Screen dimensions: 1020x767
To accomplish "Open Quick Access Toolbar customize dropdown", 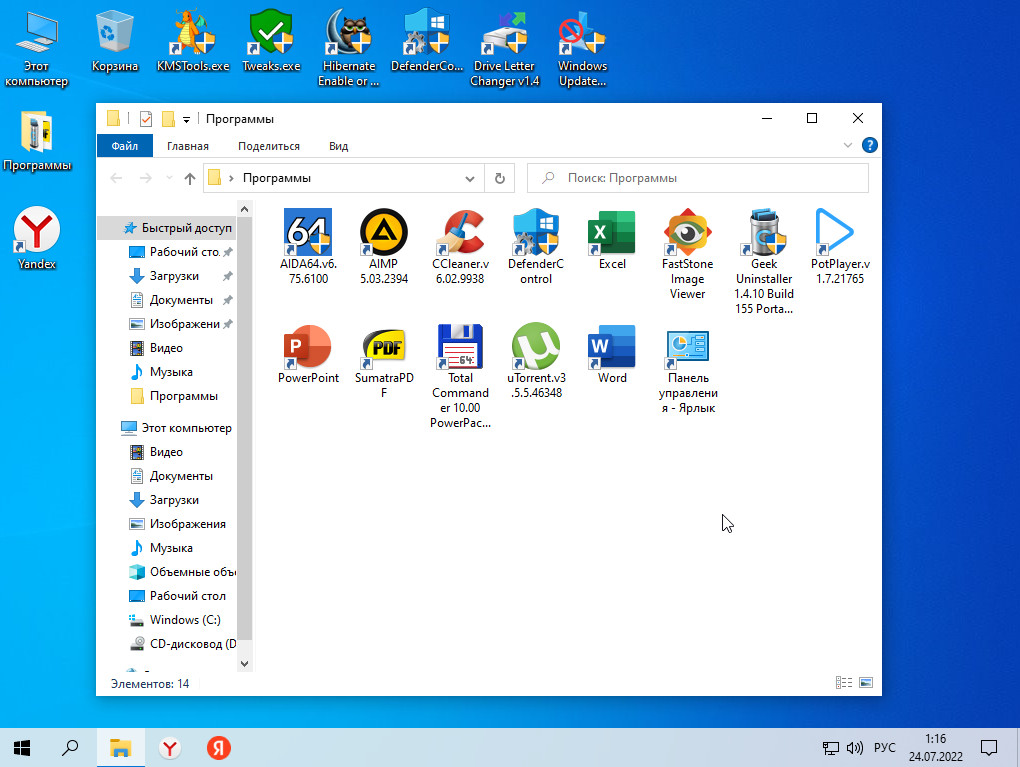I will tap(186, 119).
